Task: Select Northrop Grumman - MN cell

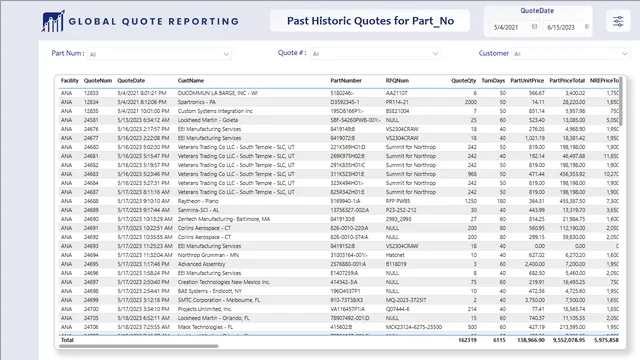Action: (208, 255)
